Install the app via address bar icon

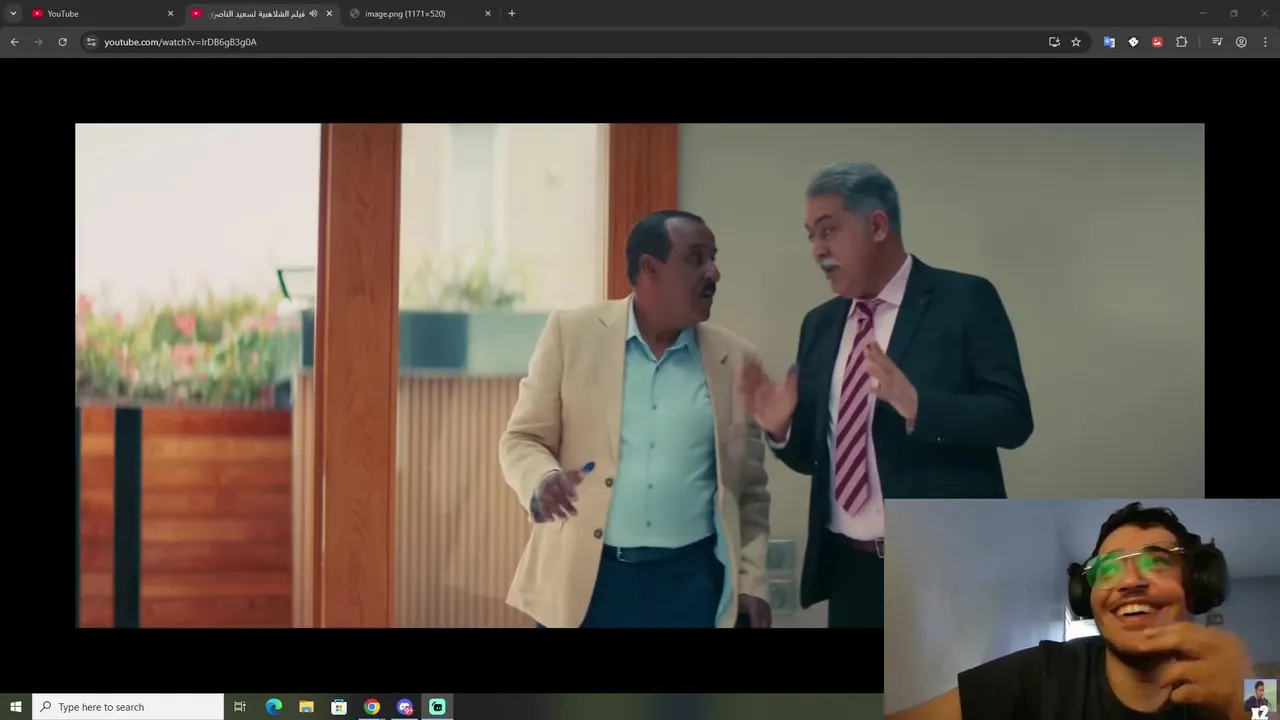point(1054,42)
